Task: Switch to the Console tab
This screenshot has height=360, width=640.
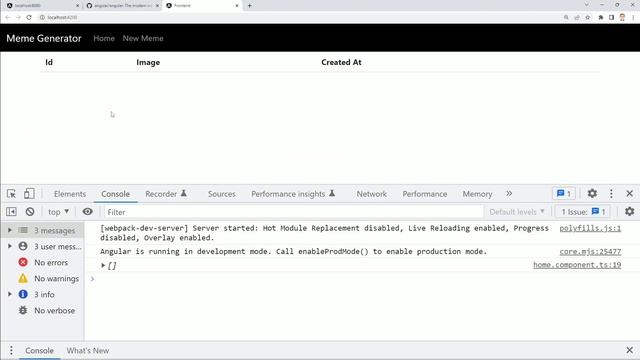Action: (116, 194)
